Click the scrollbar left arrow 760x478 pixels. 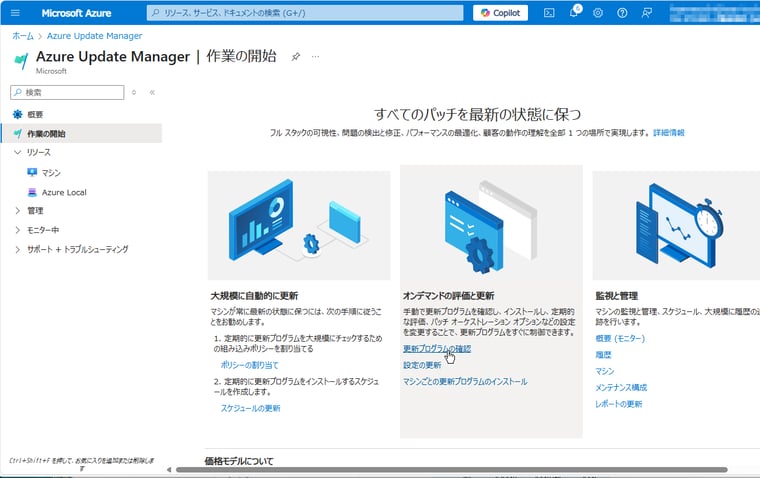[169, 469]
